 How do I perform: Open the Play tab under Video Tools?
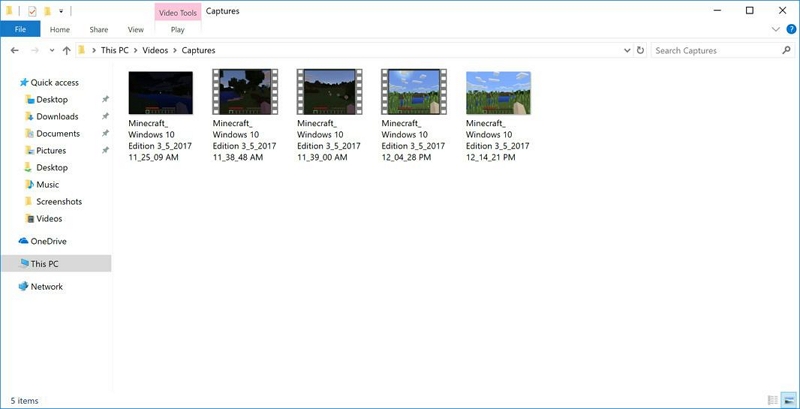coord(178,30)
